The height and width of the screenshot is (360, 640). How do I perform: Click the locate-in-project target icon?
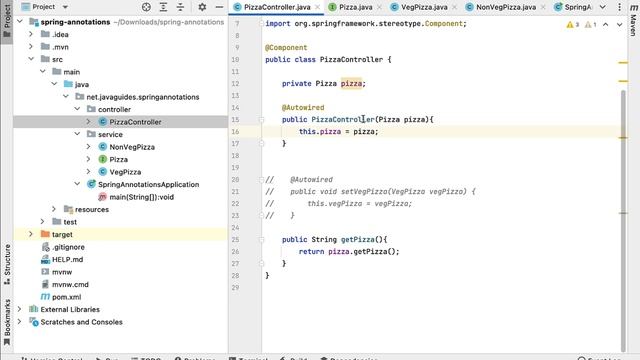point(146,7)
